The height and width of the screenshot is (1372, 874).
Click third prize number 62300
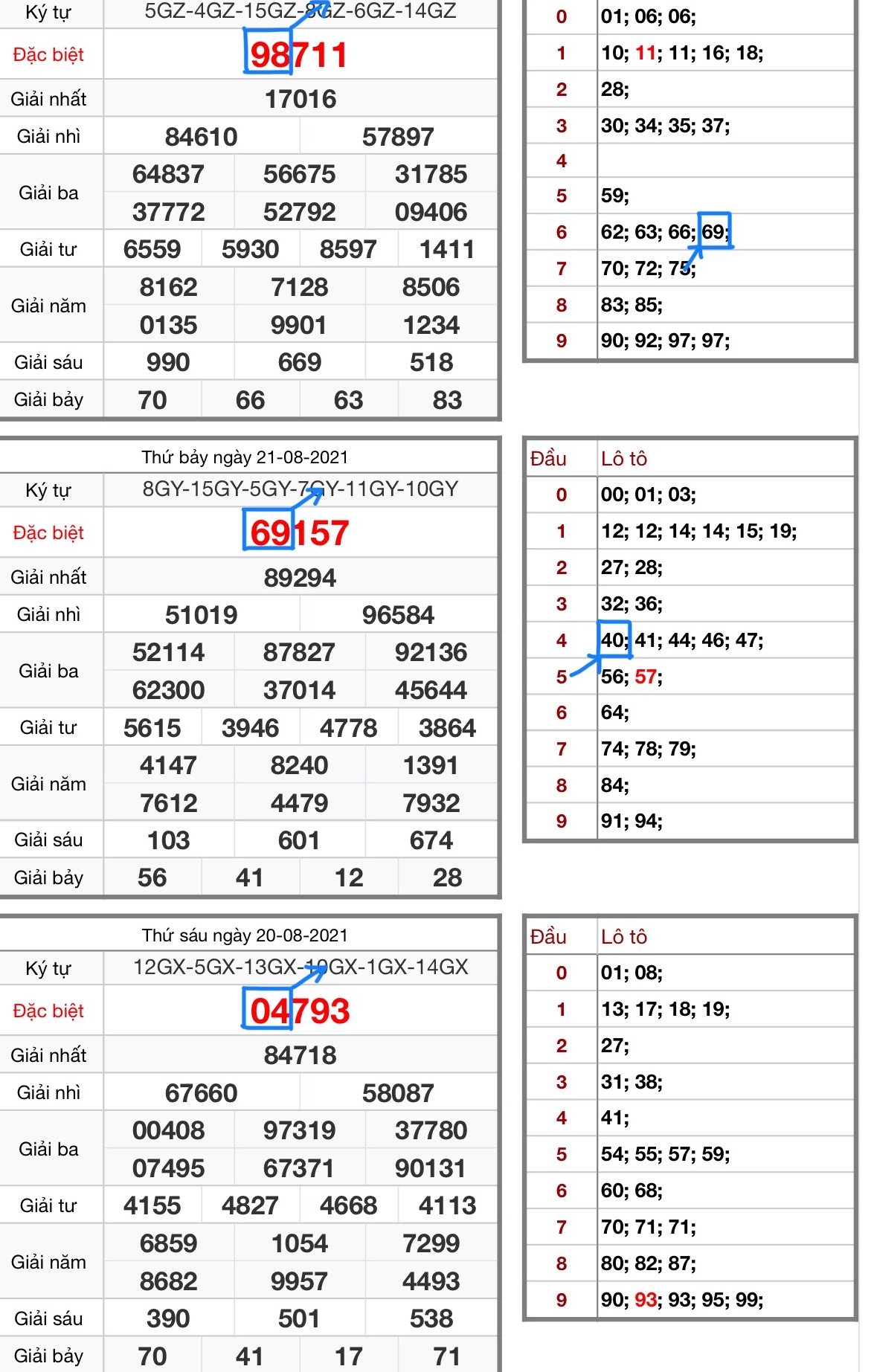[x=169, y=690]
